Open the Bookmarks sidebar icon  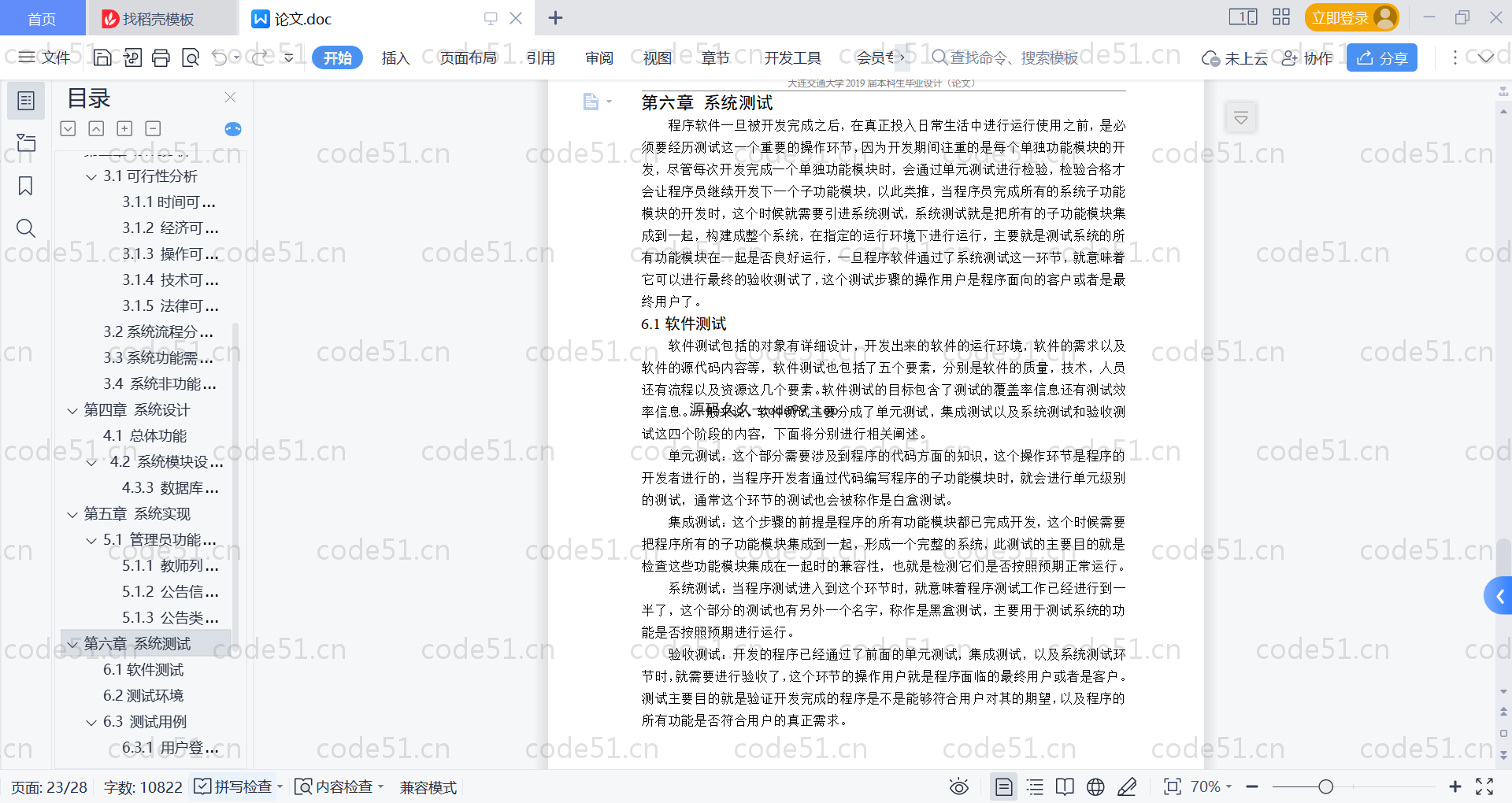[26, 186]
